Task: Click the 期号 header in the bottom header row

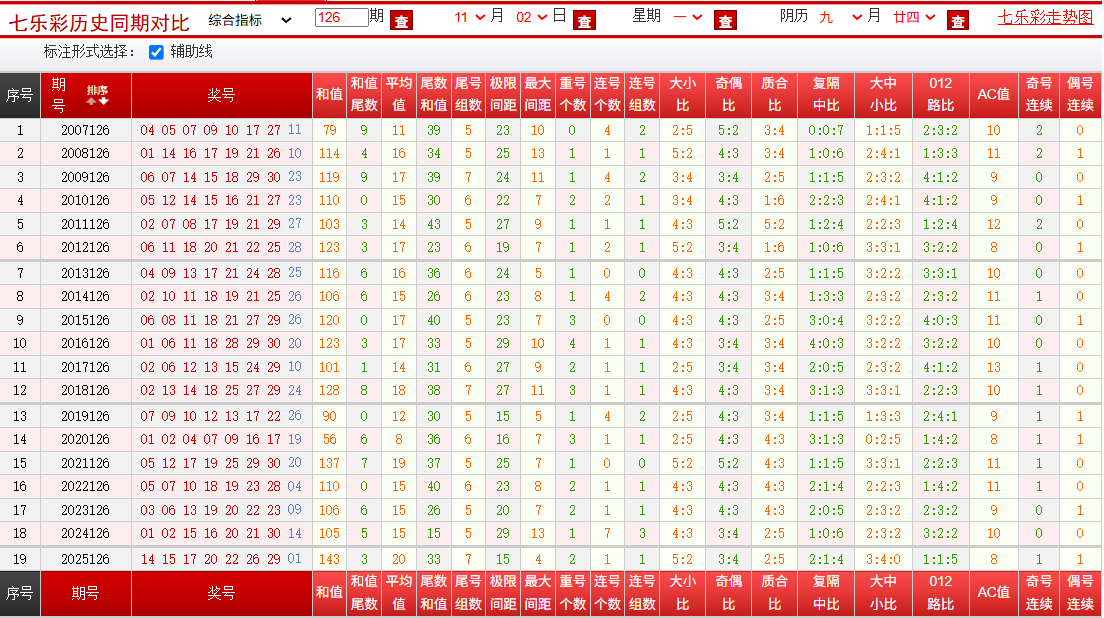Action: (85, 593)
